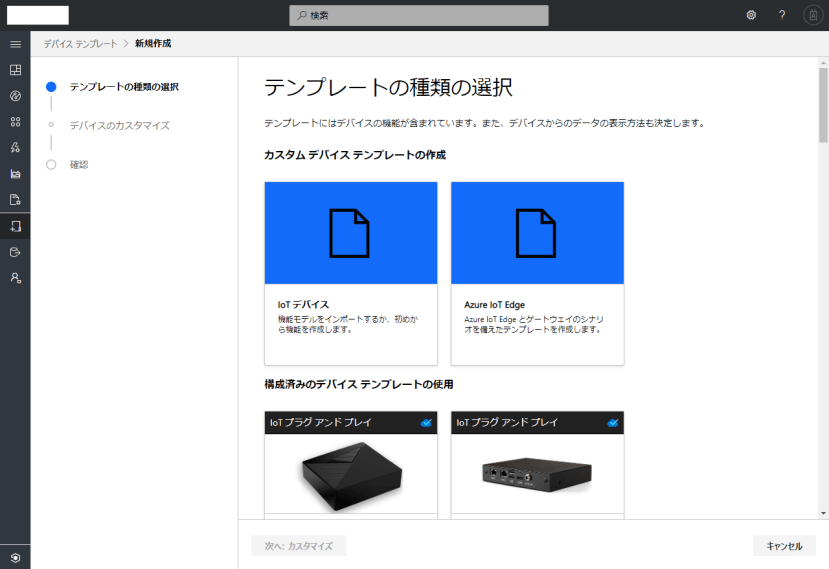Open the Analytics chart icon in sidebar
Viewport: 829px width, 569px height.
[x=15, y=173]
